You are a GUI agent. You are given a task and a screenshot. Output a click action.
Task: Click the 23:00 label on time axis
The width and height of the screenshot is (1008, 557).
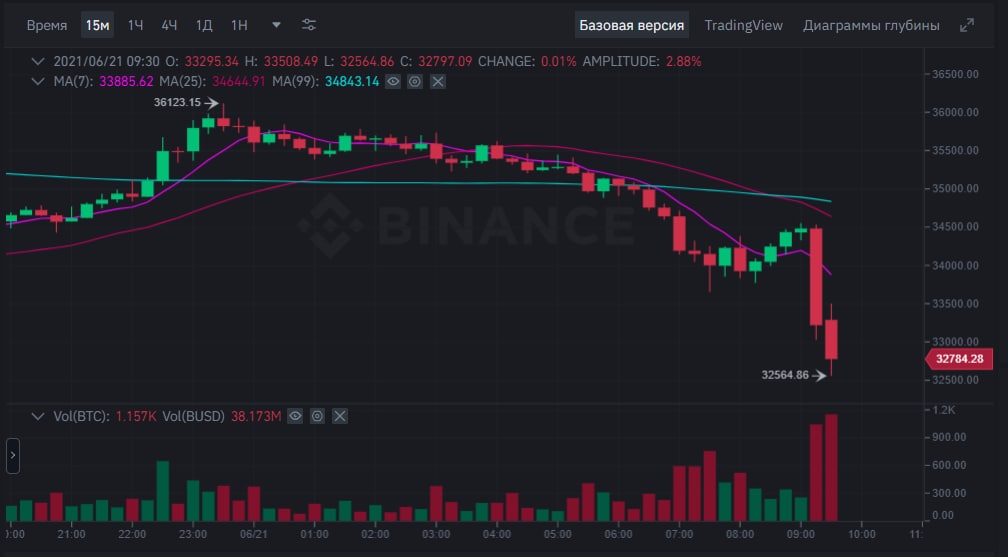coord(193,534)
